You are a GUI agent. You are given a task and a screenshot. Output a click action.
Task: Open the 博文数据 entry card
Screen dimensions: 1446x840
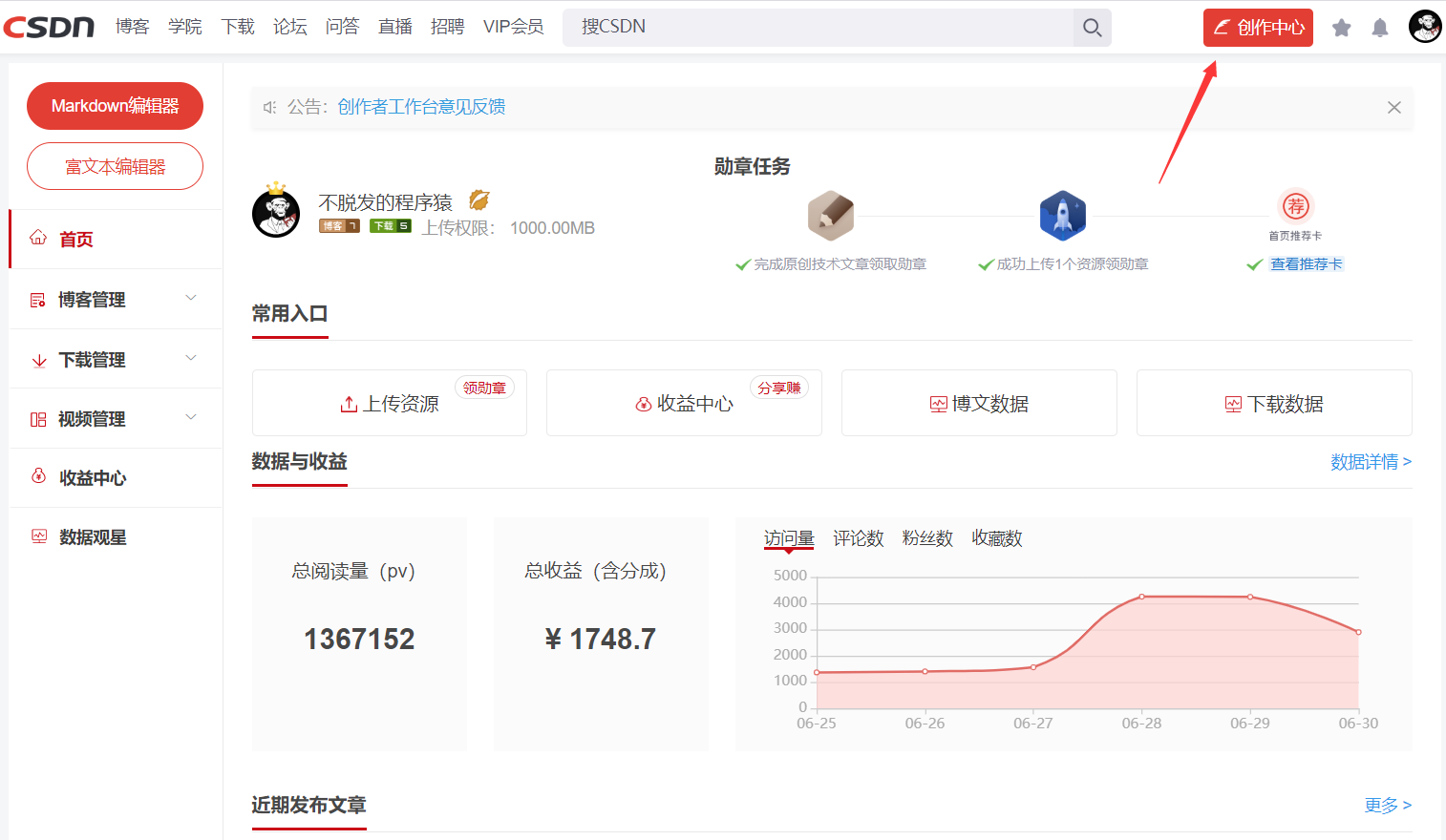point(979,403)
